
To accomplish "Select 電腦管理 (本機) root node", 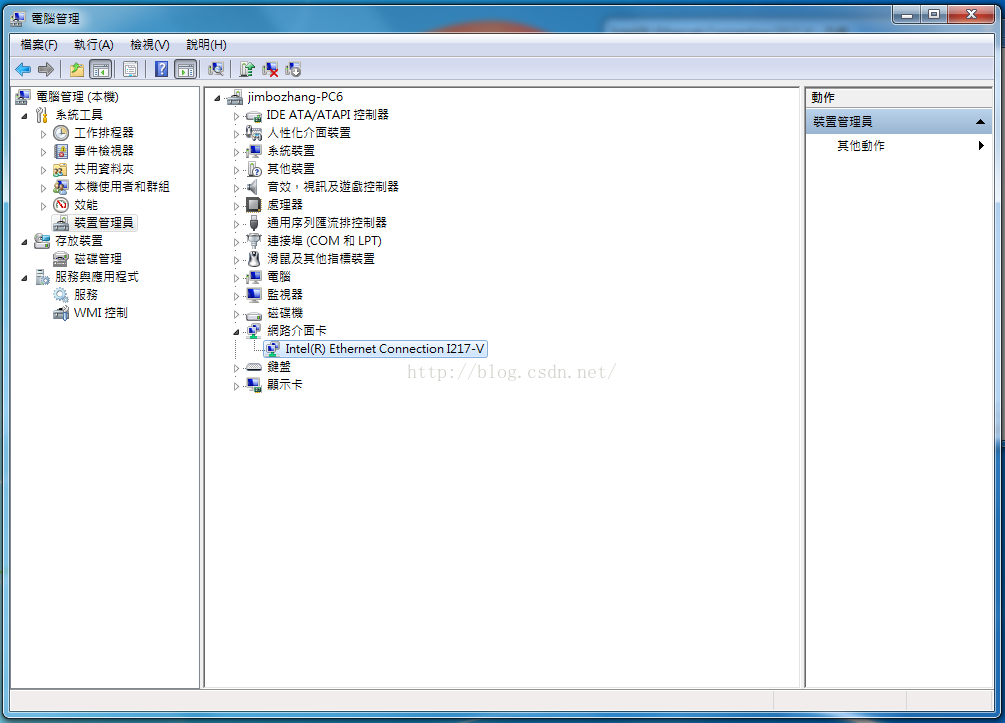I will click(x=77, y=97).
